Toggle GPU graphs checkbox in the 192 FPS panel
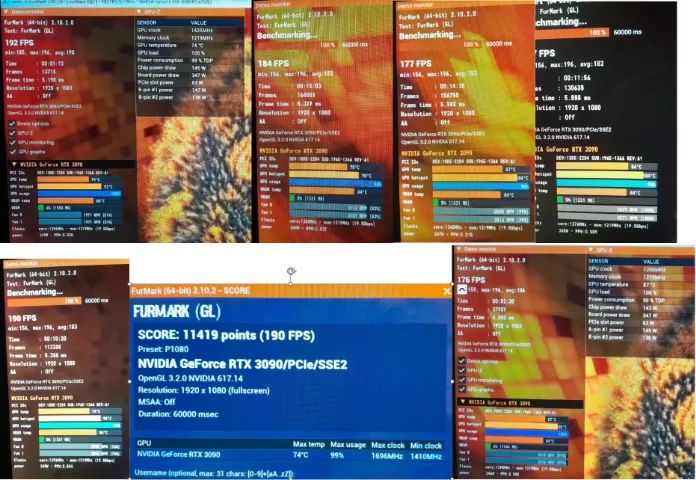Screen dimensions: 696x480 (12, 152)
